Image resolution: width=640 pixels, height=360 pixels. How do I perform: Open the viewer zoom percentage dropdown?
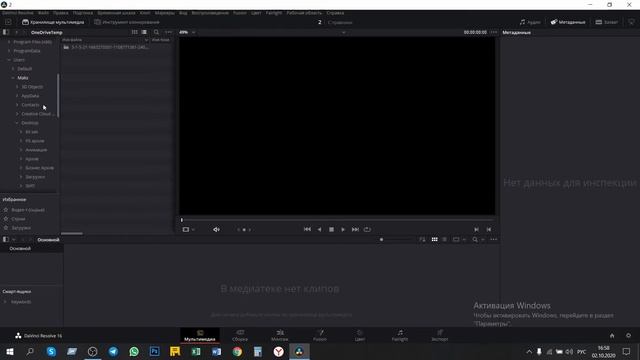pos(187,32)
